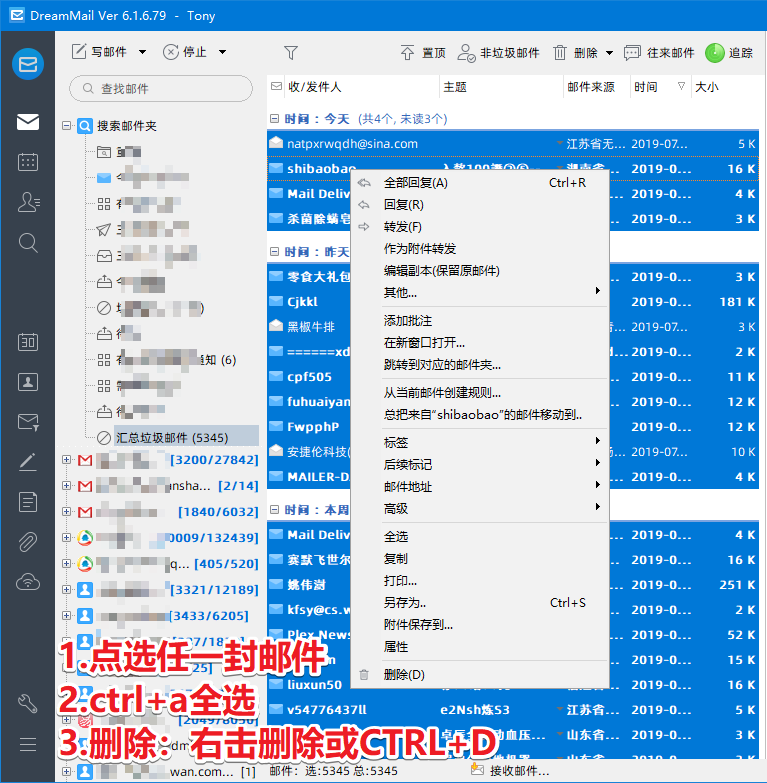The width and height of the screenshot is (767, 783).
Task: Click the 置顶 pin-to-top button
Action: click(423, 52)
